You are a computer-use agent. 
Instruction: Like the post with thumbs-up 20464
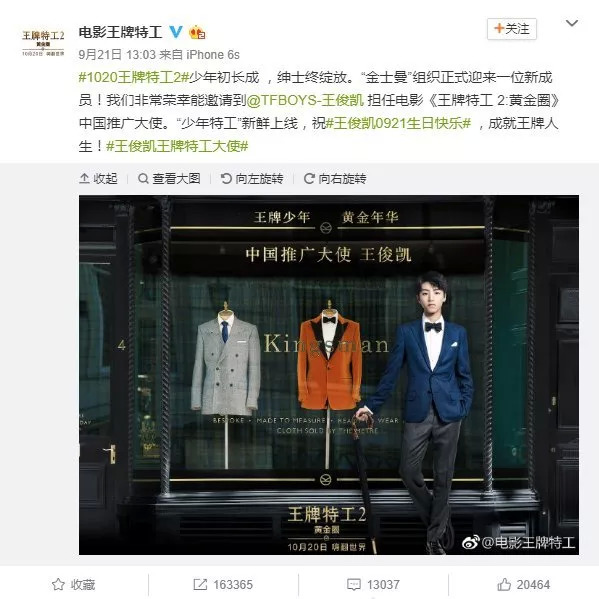click(x=523, y=584)
